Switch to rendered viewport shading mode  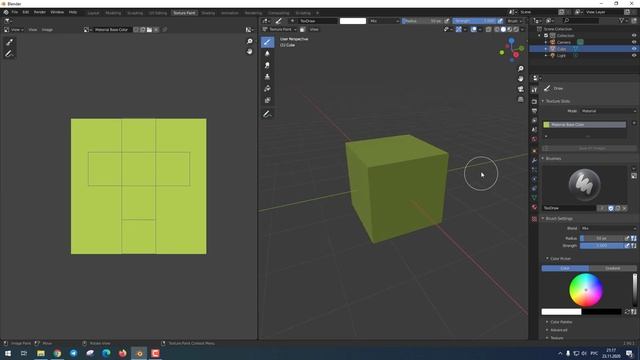516,29
